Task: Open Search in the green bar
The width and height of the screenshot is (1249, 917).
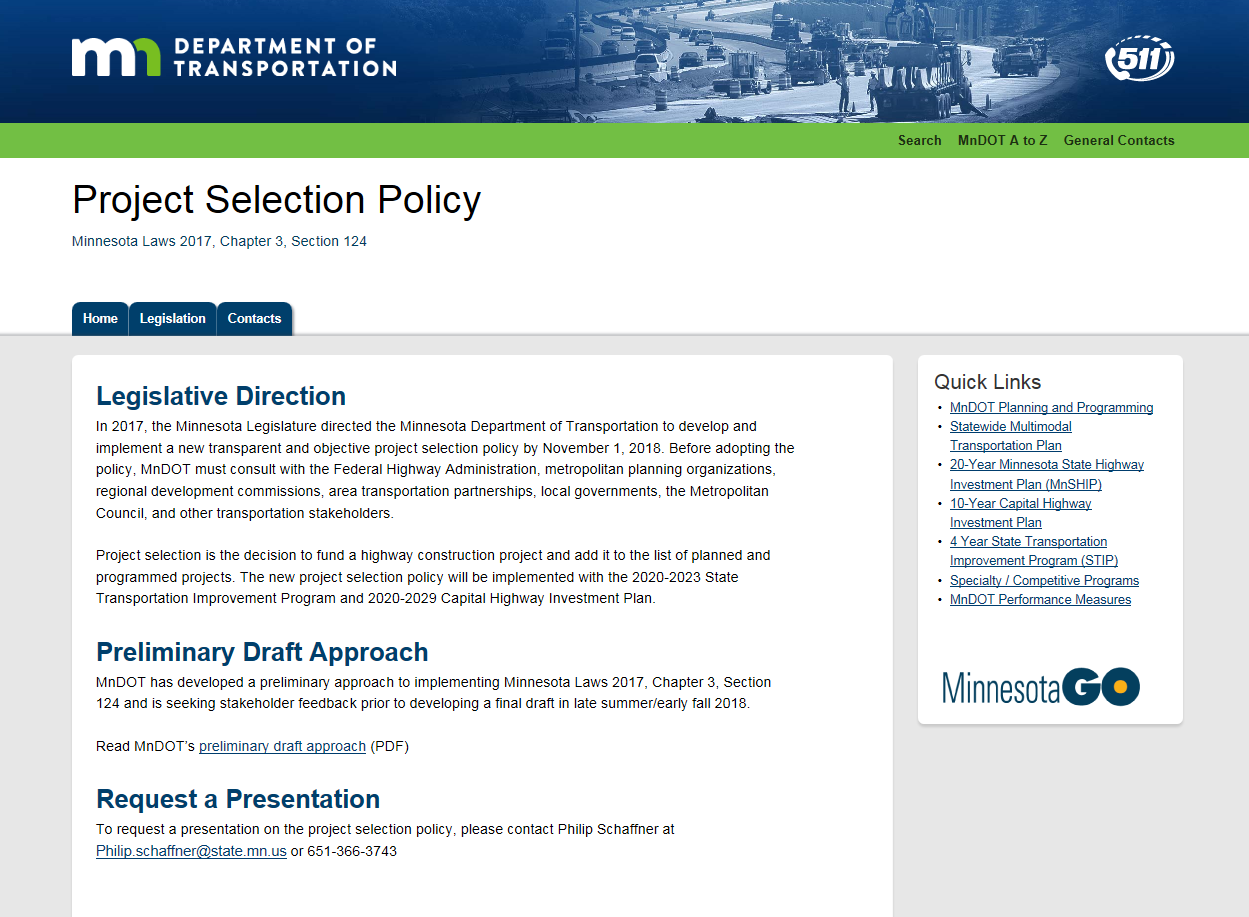Action: point(919,141)
